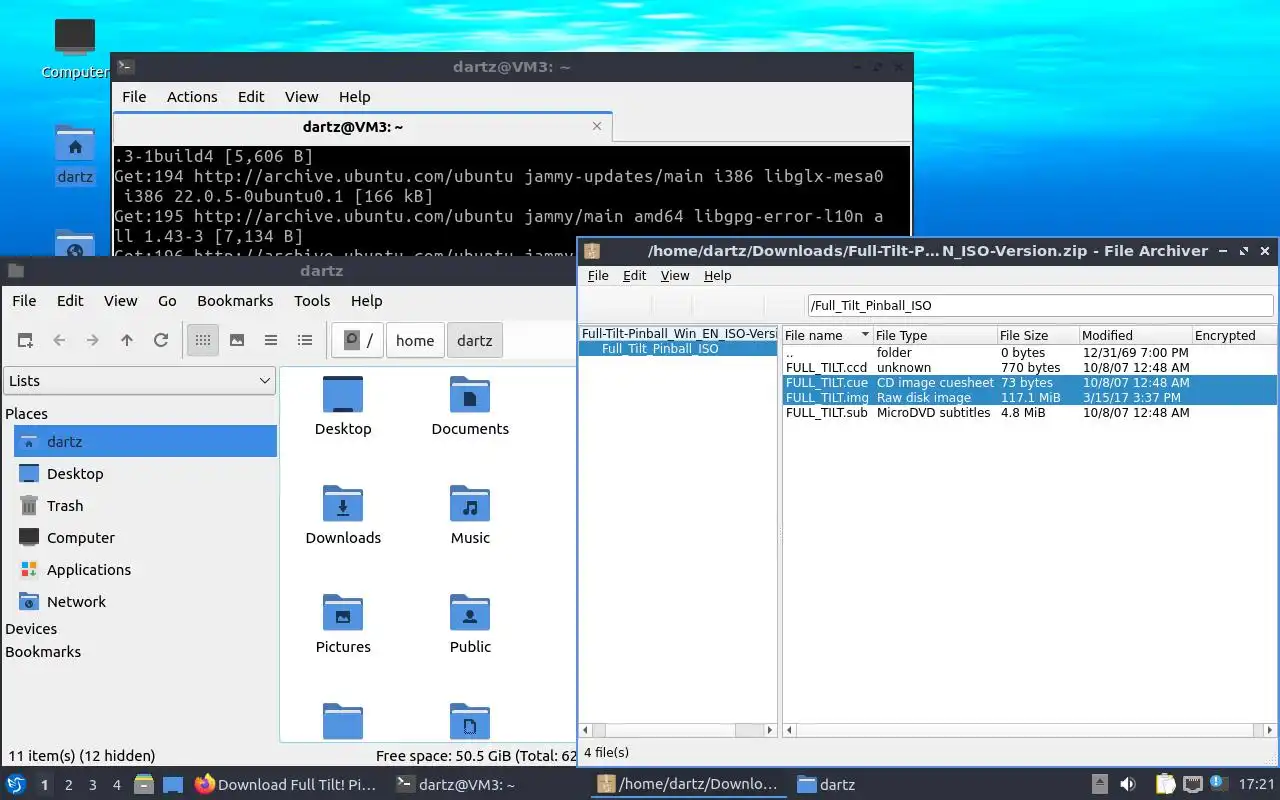Open the volume control tray icon
Viewport: 1280px width, 800px height.
(x=1128, y=784)
